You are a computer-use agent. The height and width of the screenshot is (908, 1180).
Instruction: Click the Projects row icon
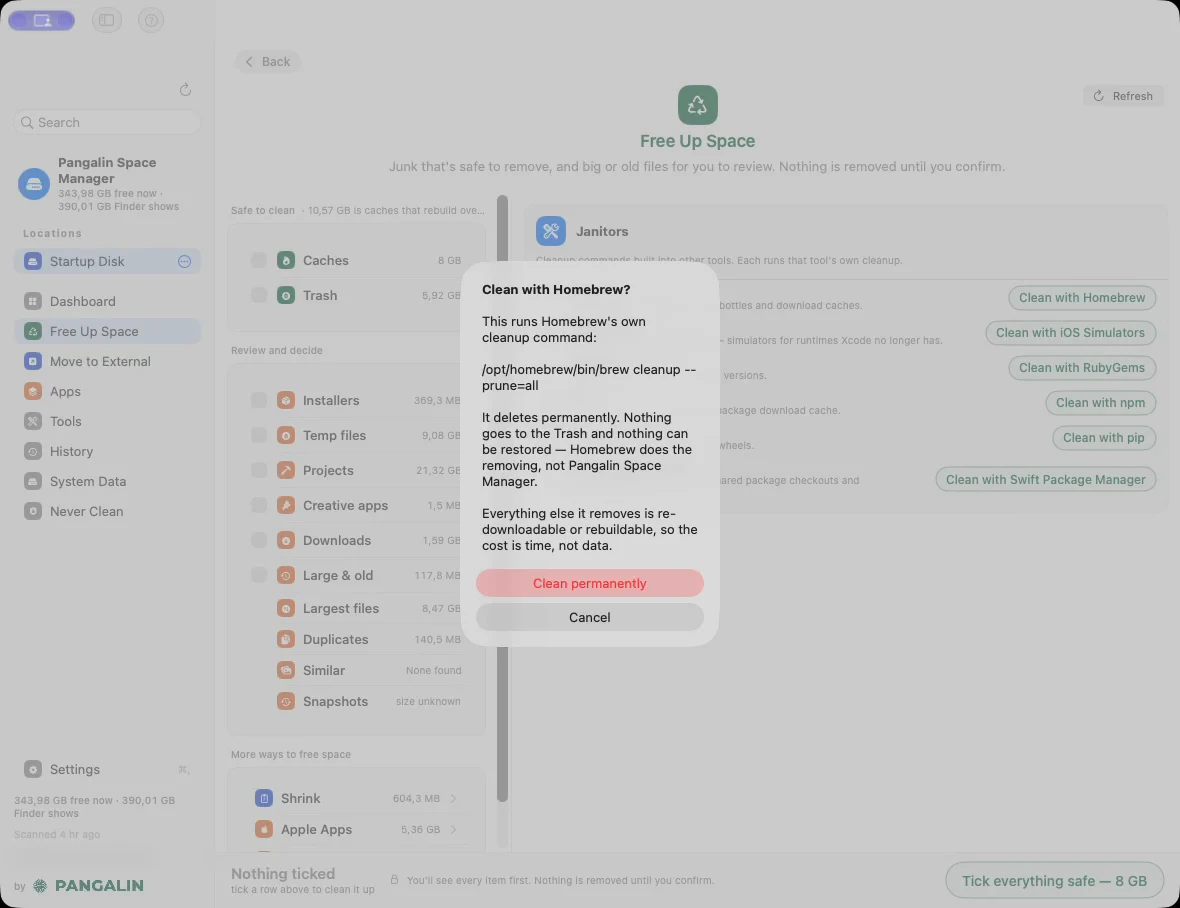pos(286,470)
